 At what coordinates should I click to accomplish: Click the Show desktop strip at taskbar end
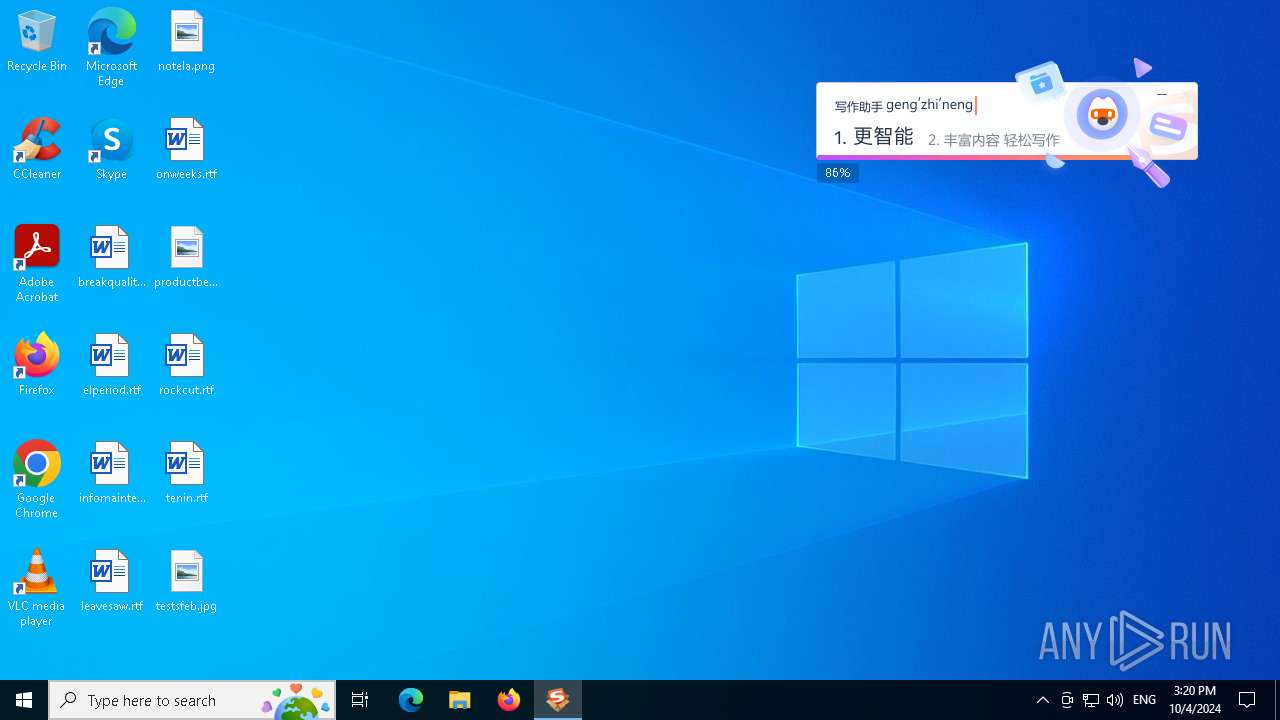click(1277, 700)
